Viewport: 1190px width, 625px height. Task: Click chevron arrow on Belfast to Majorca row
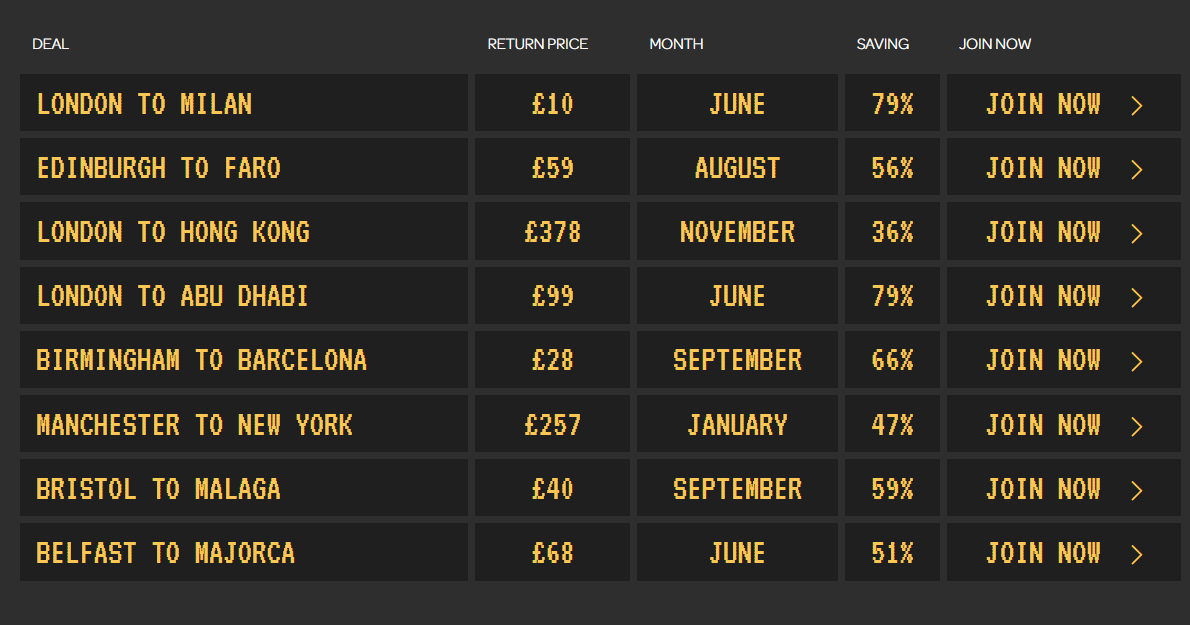point(1136,554)
